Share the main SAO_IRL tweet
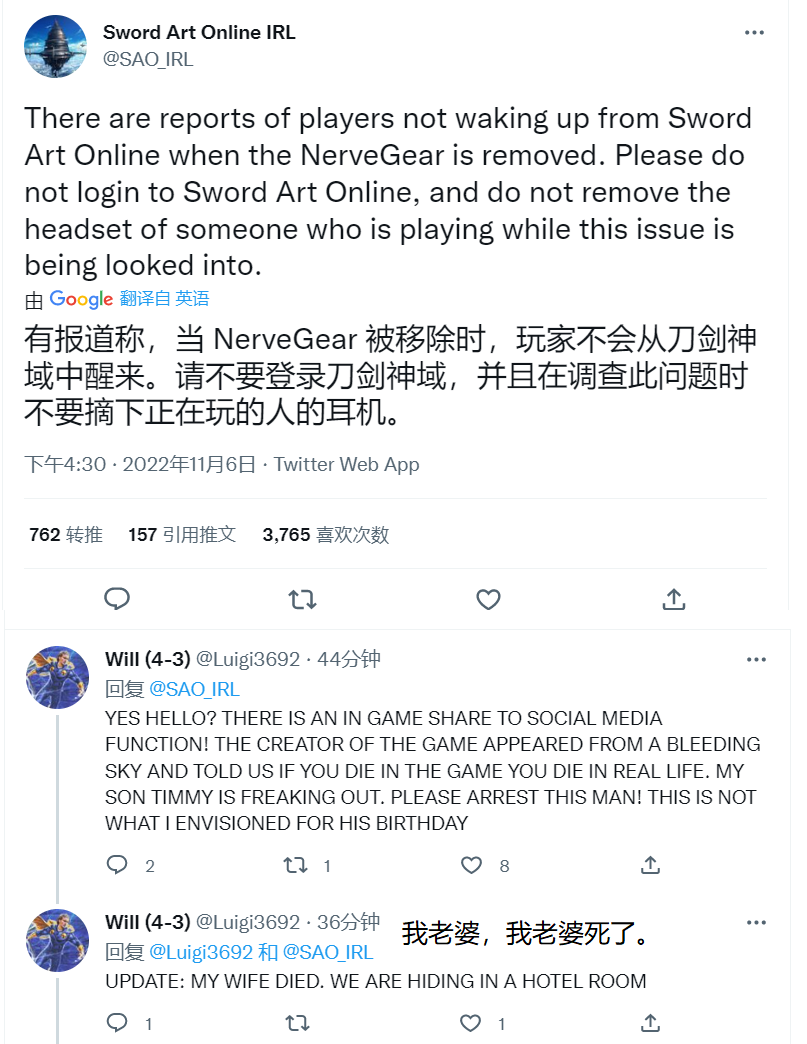The image size is (807, 1044). click(x=673, y=599)
